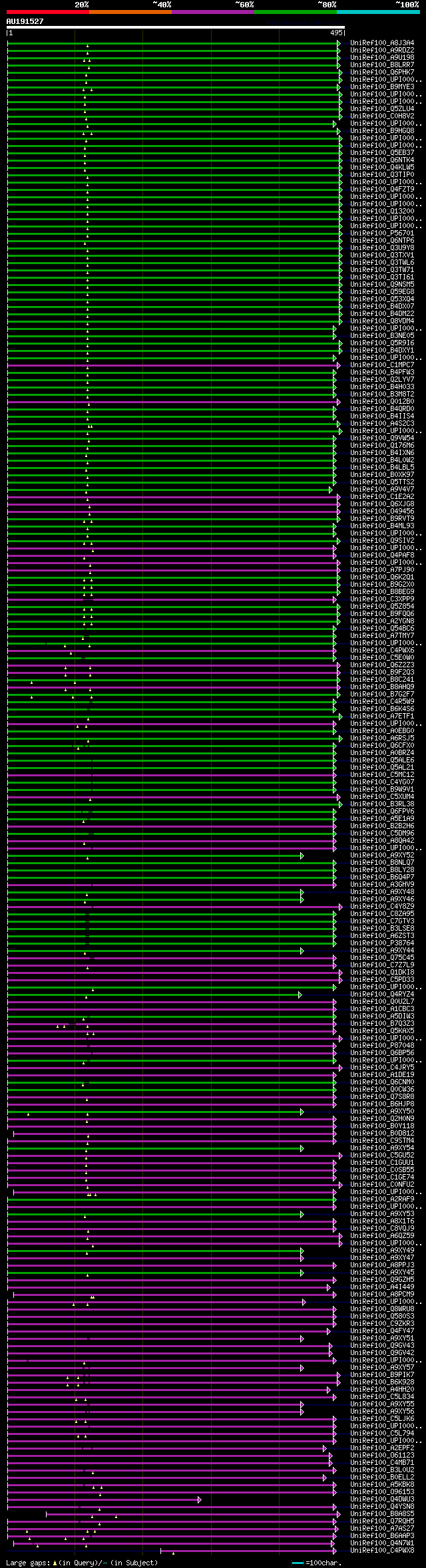Choose the UniRef100_A9V4V7 row label
Viewport: 426px width, 1568px height.
[x=382, y=489]
